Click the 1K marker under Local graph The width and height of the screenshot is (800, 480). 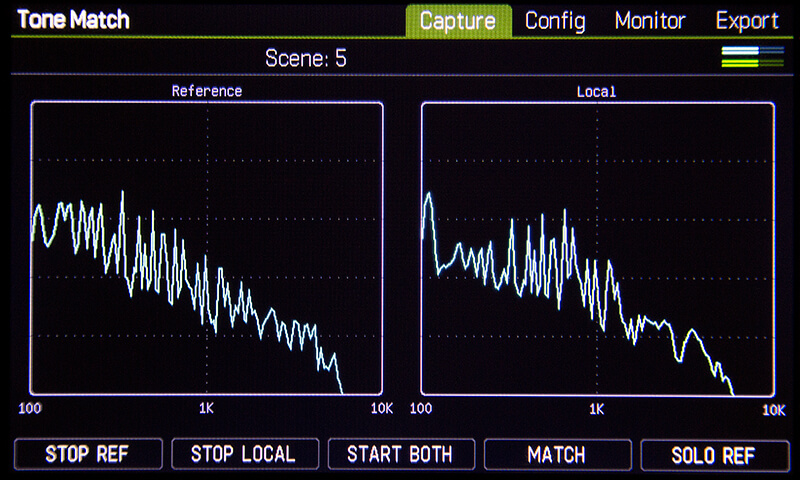(x=597, y=408)
